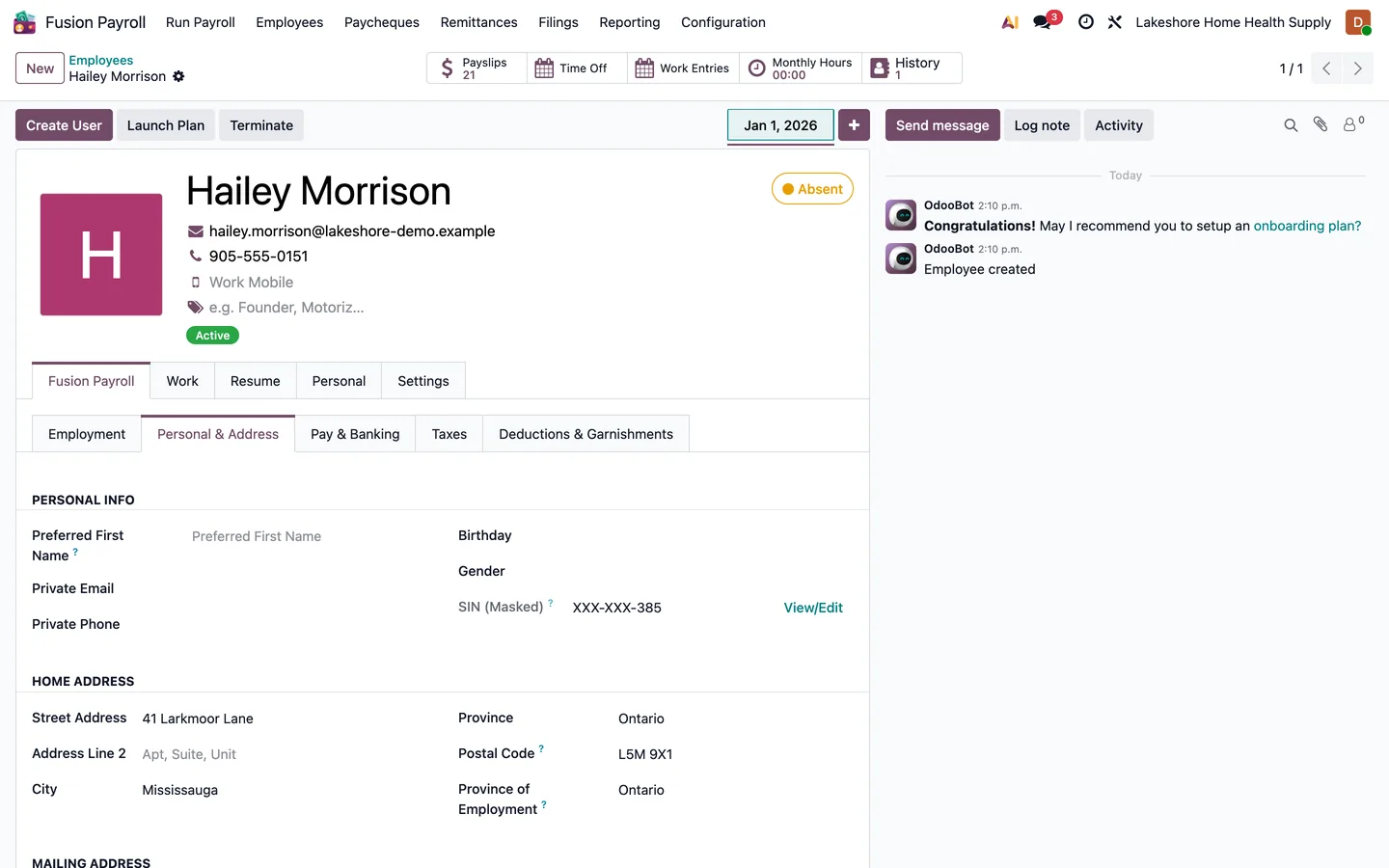Open the Run Payroll menu
Image resolution: width=1389 pixels, height=868 pixels.
tap(201, 22)
